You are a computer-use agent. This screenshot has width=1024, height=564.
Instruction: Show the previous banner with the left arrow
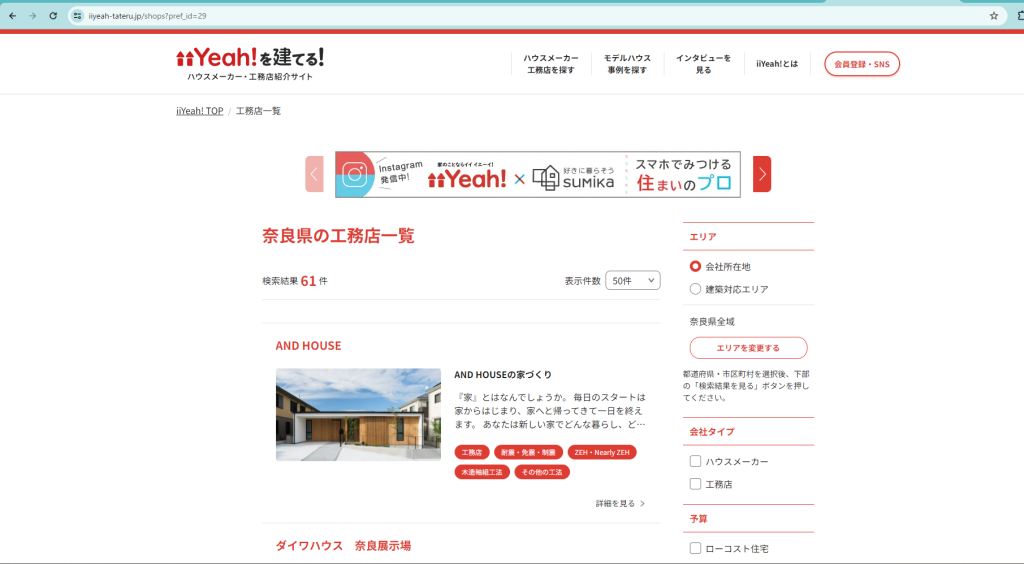coord(314,174)
